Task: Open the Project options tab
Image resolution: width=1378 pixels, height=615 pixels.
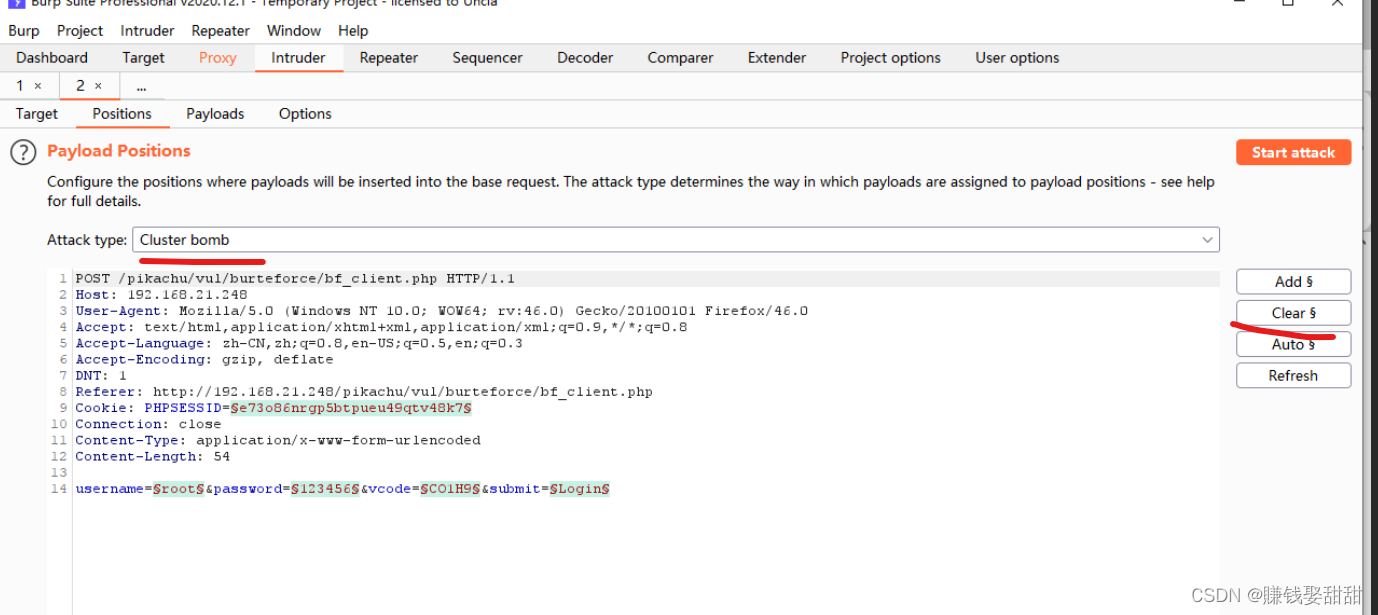Action: click(x=890, y=58)
